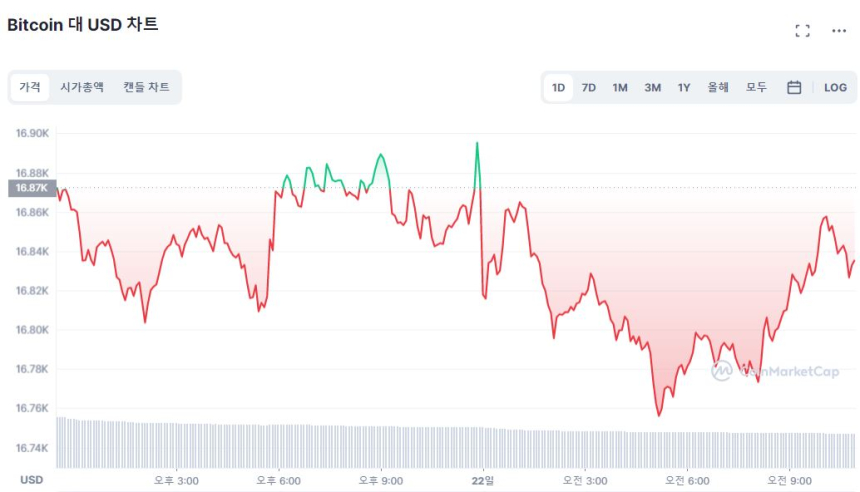Open the three-dot more options menu
The height and width of the screenshot is (492, 860).
click(x=839, y=31)
